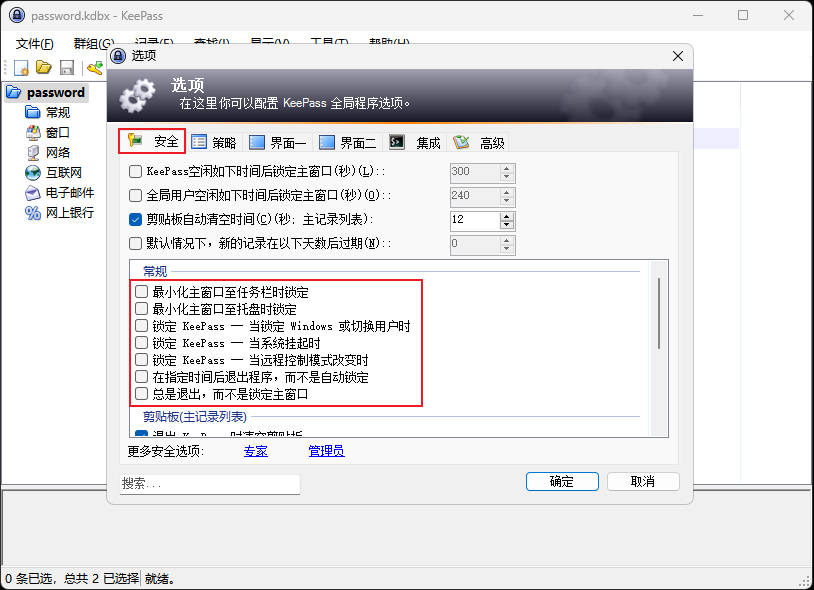Toggle 剪贴板自动清空时间 checkbox
Viewport: 814px width, 590px height.
coord(136,219)
